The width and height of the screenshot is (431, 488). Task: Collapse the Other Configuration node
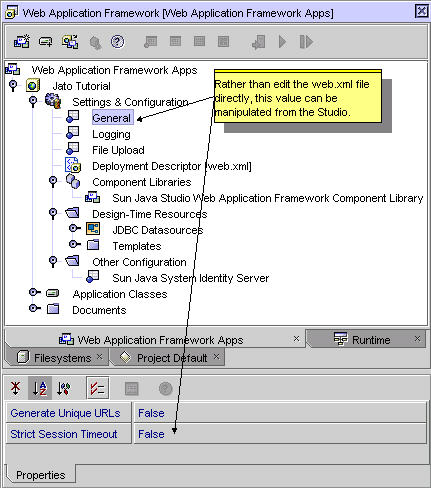pyautogui.click(x=53, y=261)
